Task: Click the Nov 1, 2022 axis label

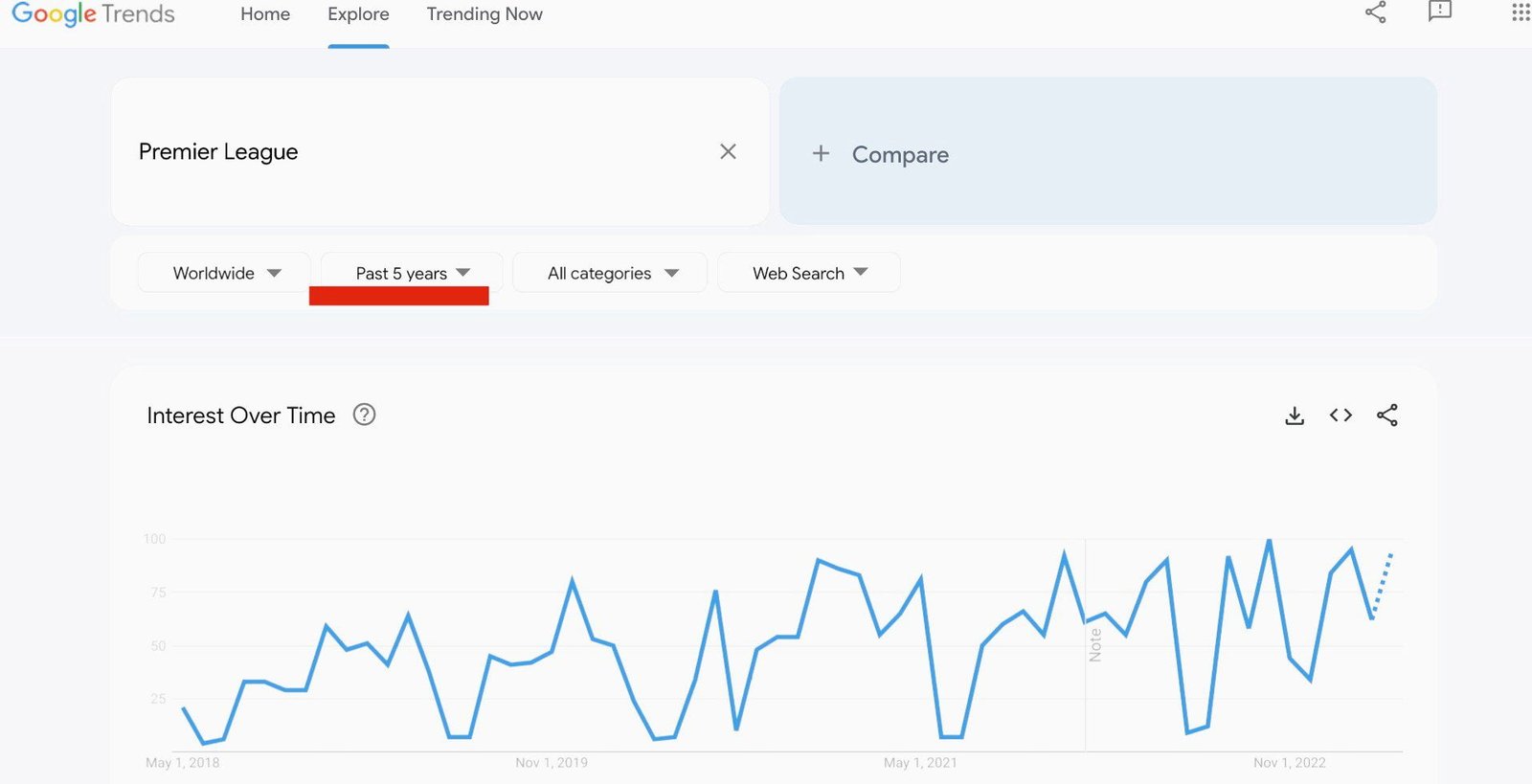Action: [x=1290, y=763]
